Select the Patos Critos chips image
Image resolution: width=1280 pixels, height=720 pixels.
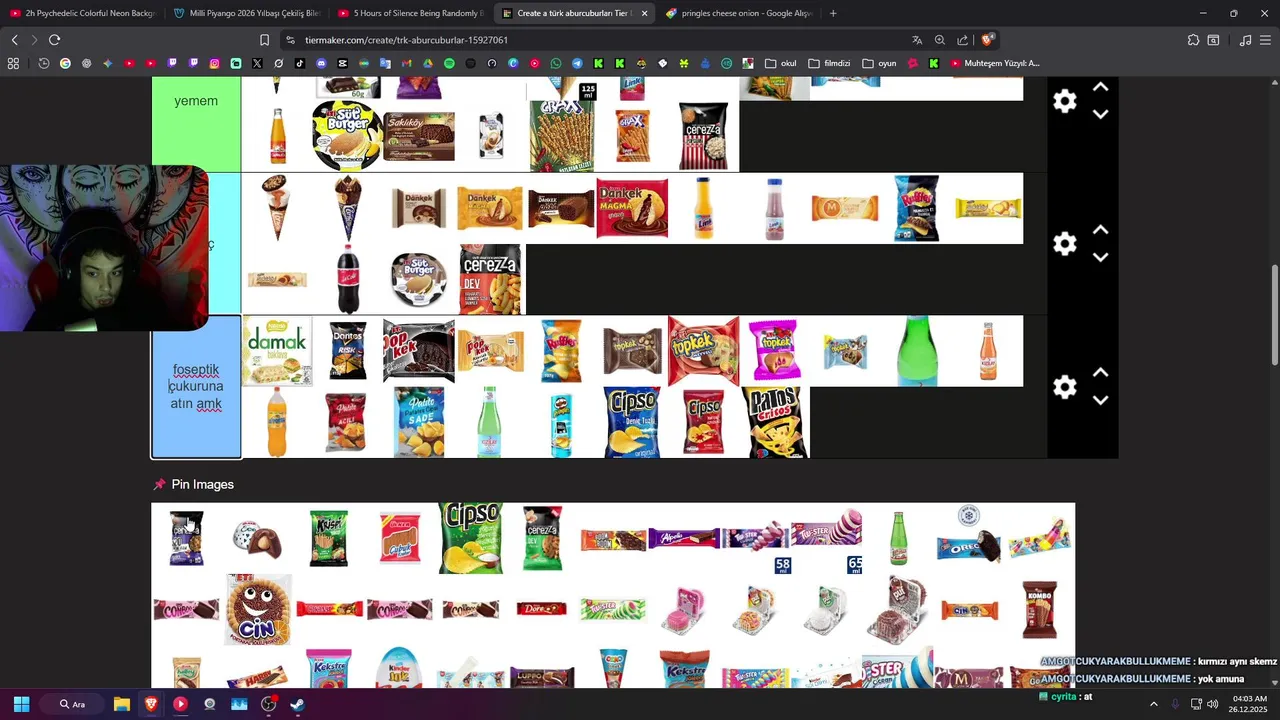pos(775,423)
